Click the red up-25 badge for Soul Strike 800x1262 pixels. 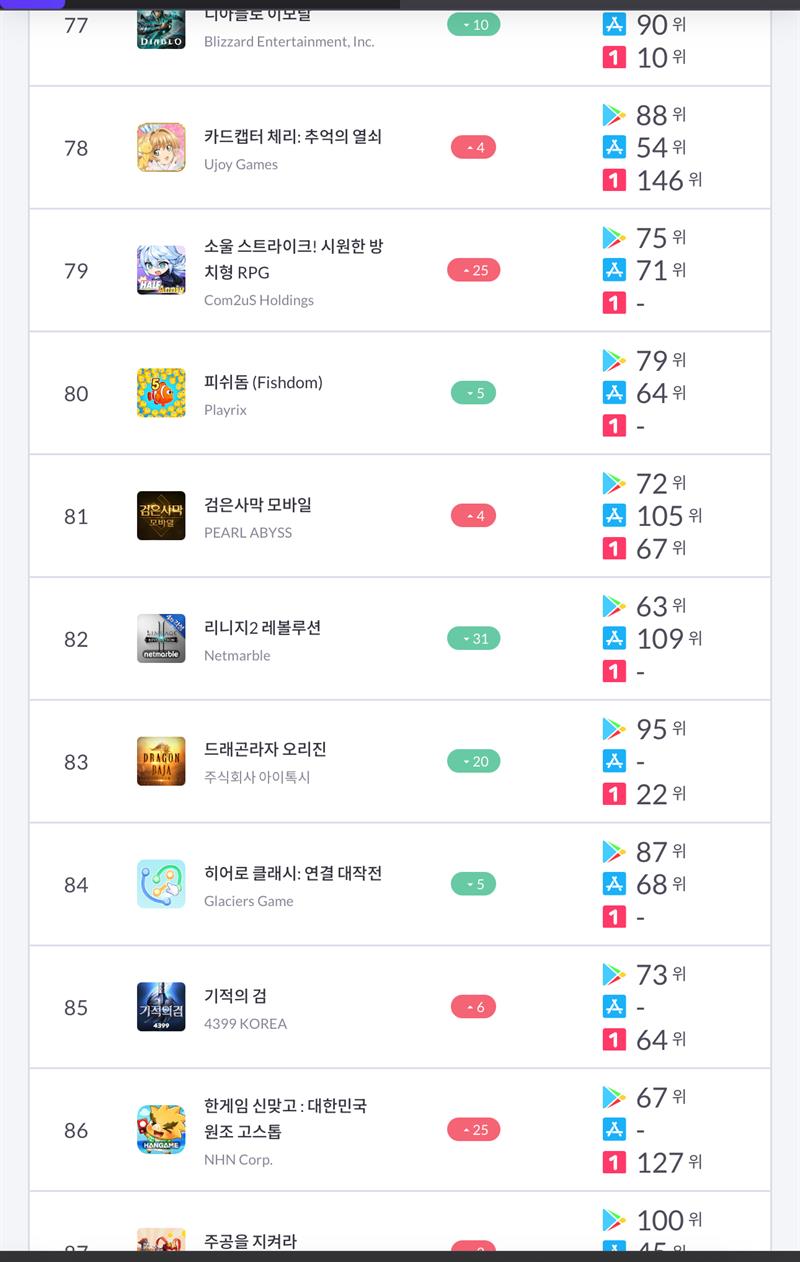pyautogui.click(x=474, y=270)
